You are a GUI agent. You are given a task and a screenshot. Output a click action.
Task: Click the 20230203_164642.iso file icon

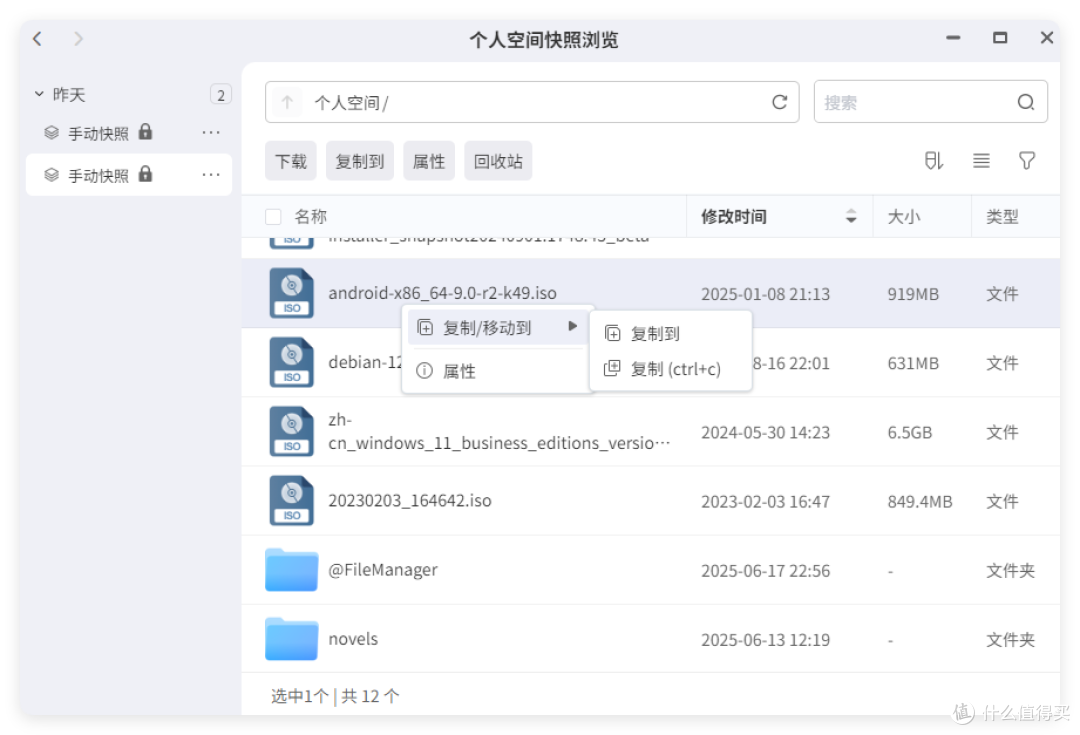pos(291,501)
